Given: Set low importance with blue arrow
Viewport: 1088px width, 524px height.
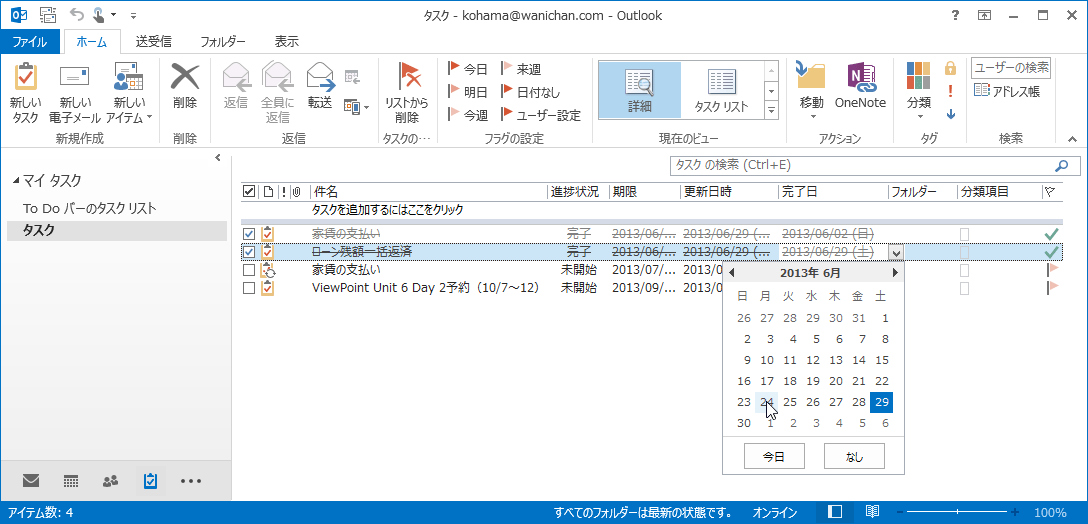Looking at the screenshot, I should click(x=951, y=114).
